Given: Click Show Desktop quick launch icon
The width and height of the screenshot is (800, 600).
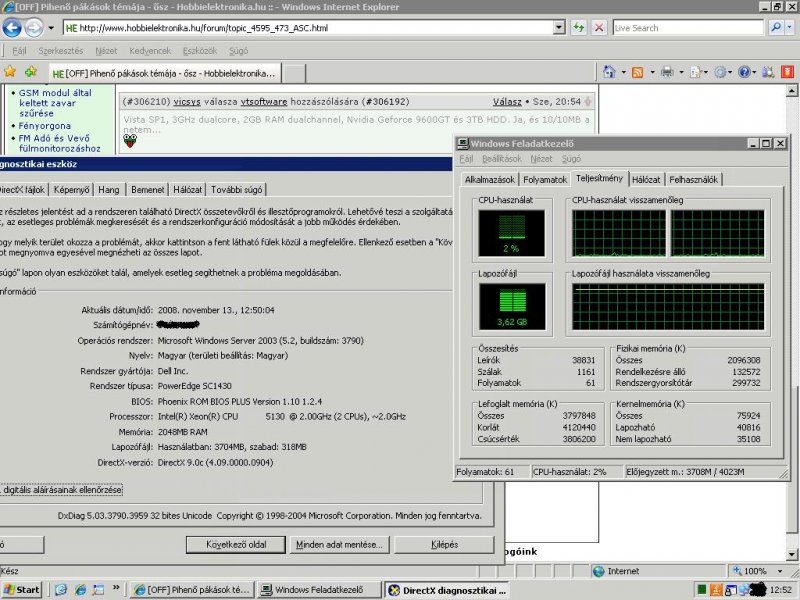Looking at the screenshot, I should coord(61,590).
